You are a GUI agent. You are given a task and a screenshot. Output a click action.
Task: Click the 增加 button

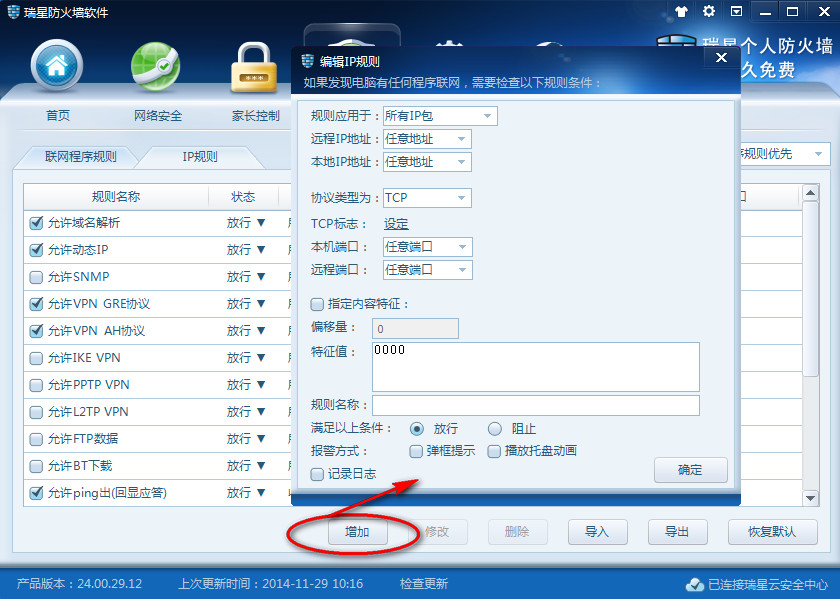(x=357, y=532)
